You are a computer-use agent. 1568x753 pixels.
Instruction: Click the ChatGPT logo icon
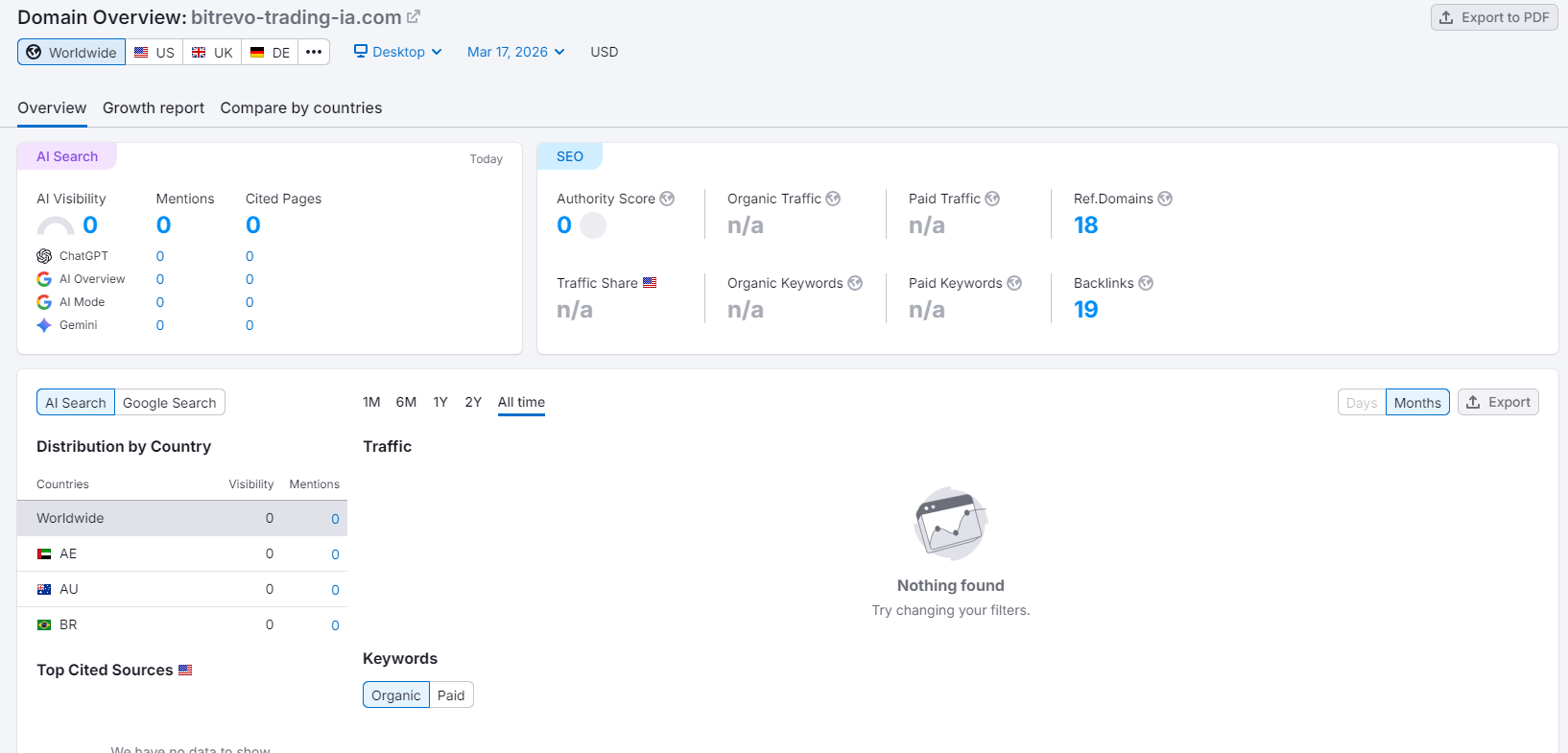[x=44, y=256]
